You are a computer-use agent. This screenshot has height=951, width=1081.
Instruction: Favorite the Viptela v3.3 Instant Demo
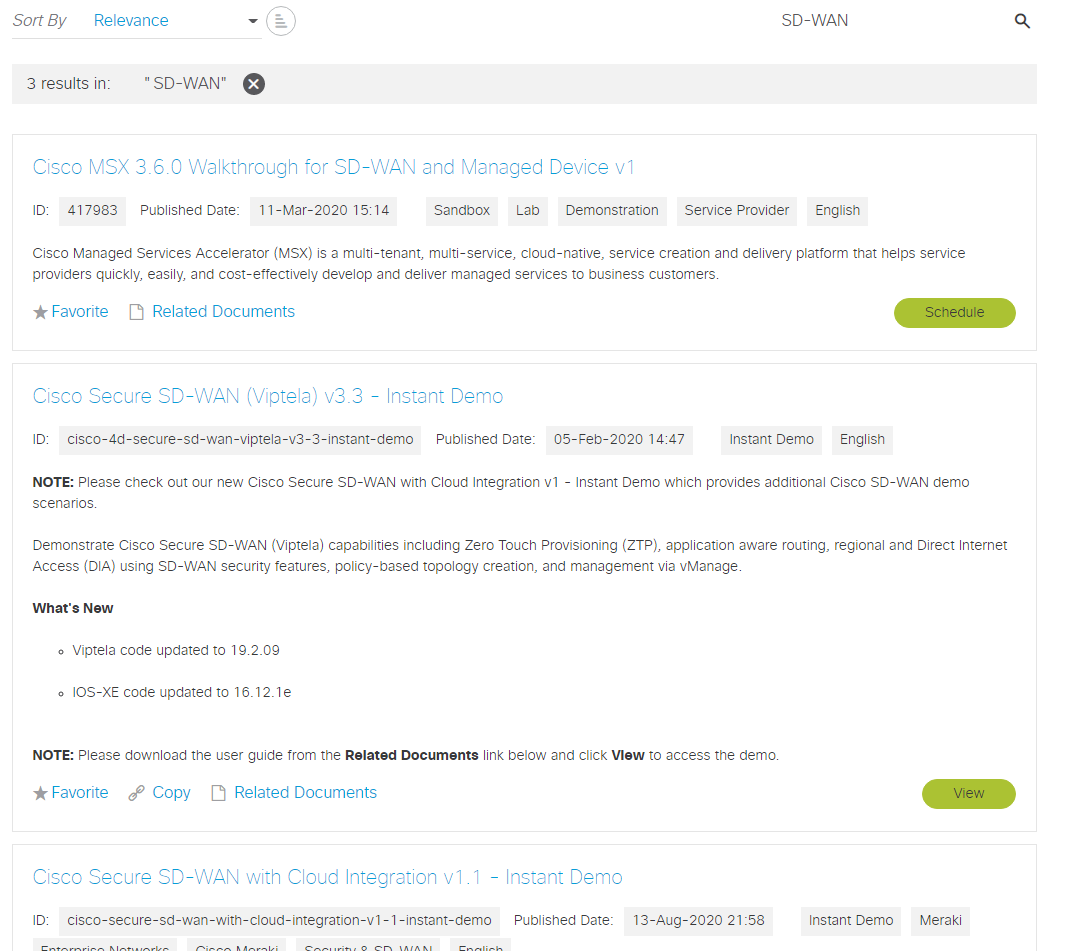71,793
